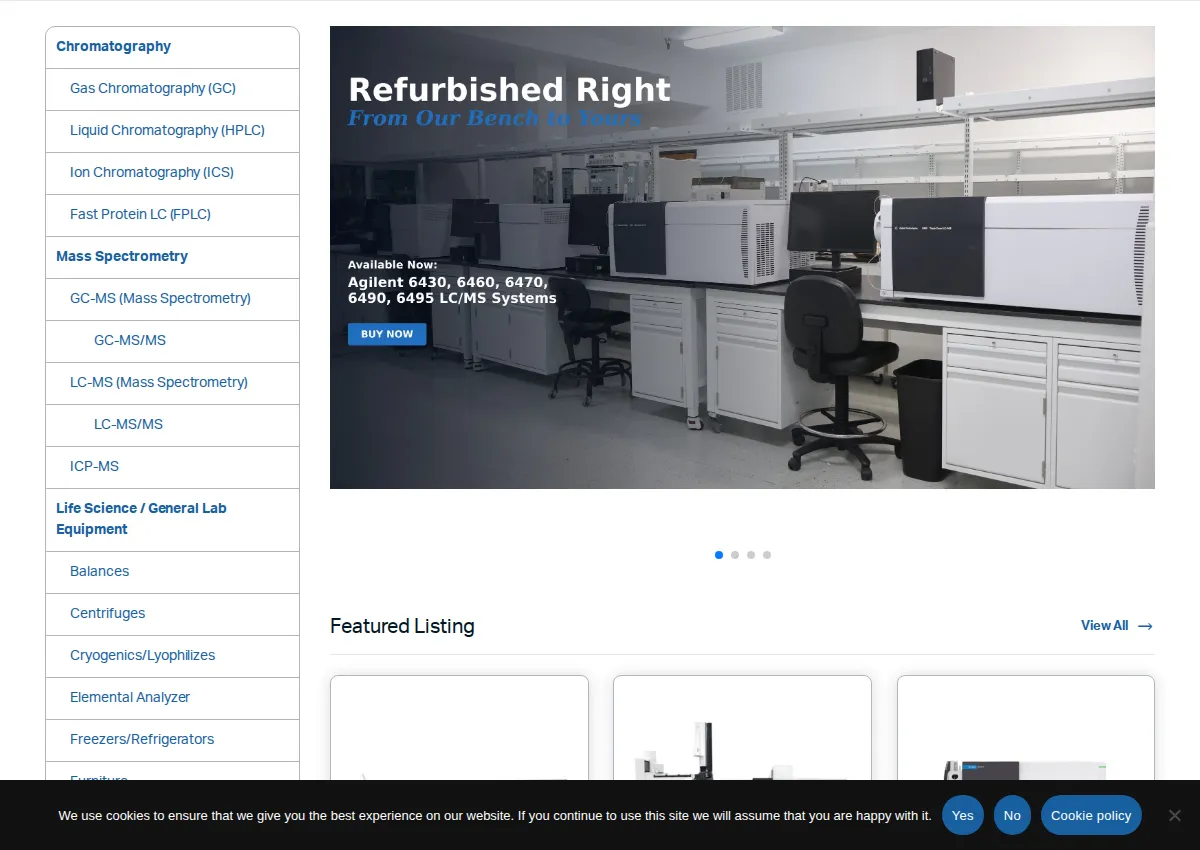The width and height of the screenshot is (1200, 850).
Task: Accept cookies with Yes button
Action: 963,816
